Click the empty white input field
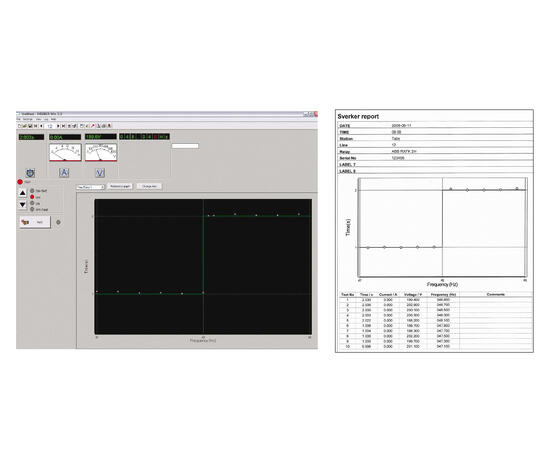Image resolution: width=550 pixels, height=450 pixels. (x=185, y=146)
